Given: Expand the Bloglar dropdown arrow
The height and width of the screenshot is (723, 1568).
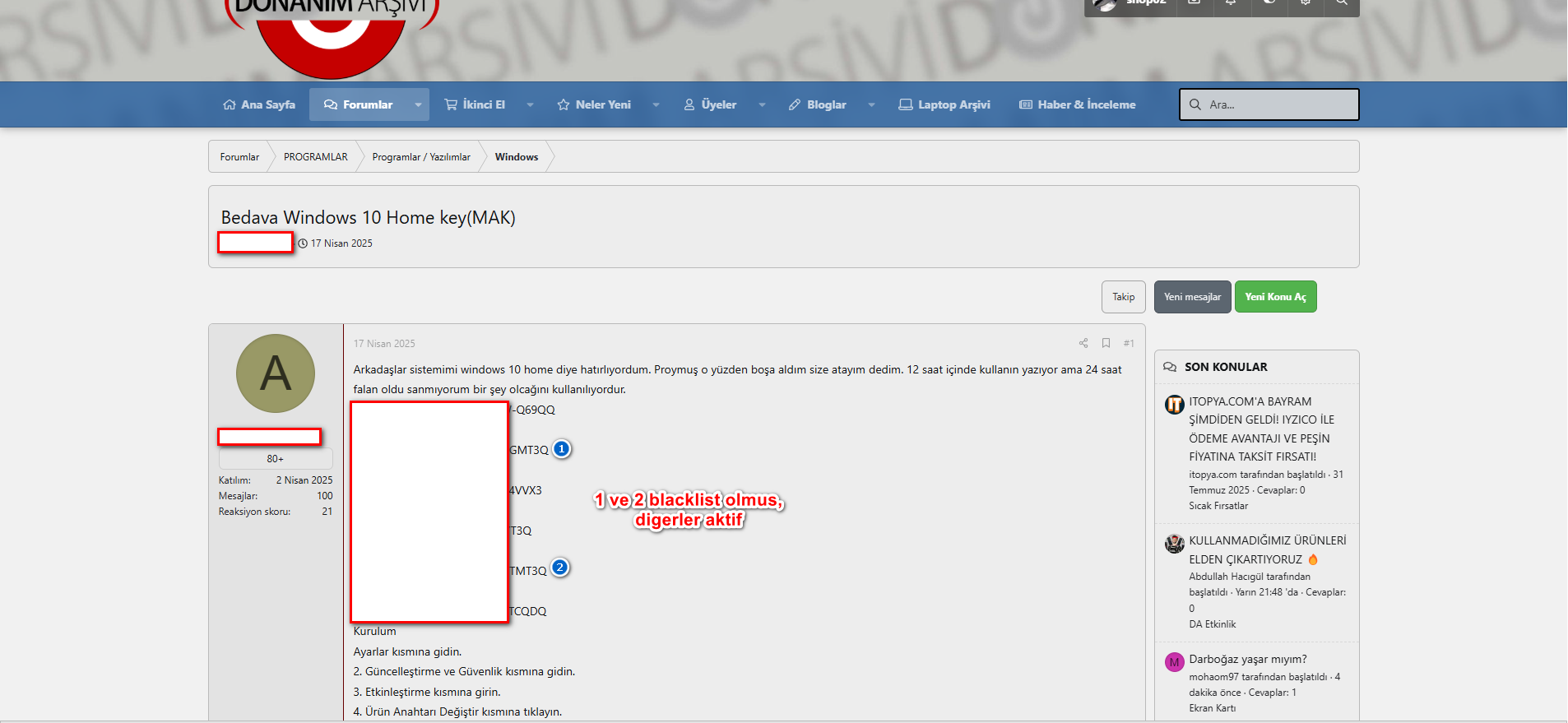Looking at the screenshot, I should pyautogui.click(x=871, y=104).
